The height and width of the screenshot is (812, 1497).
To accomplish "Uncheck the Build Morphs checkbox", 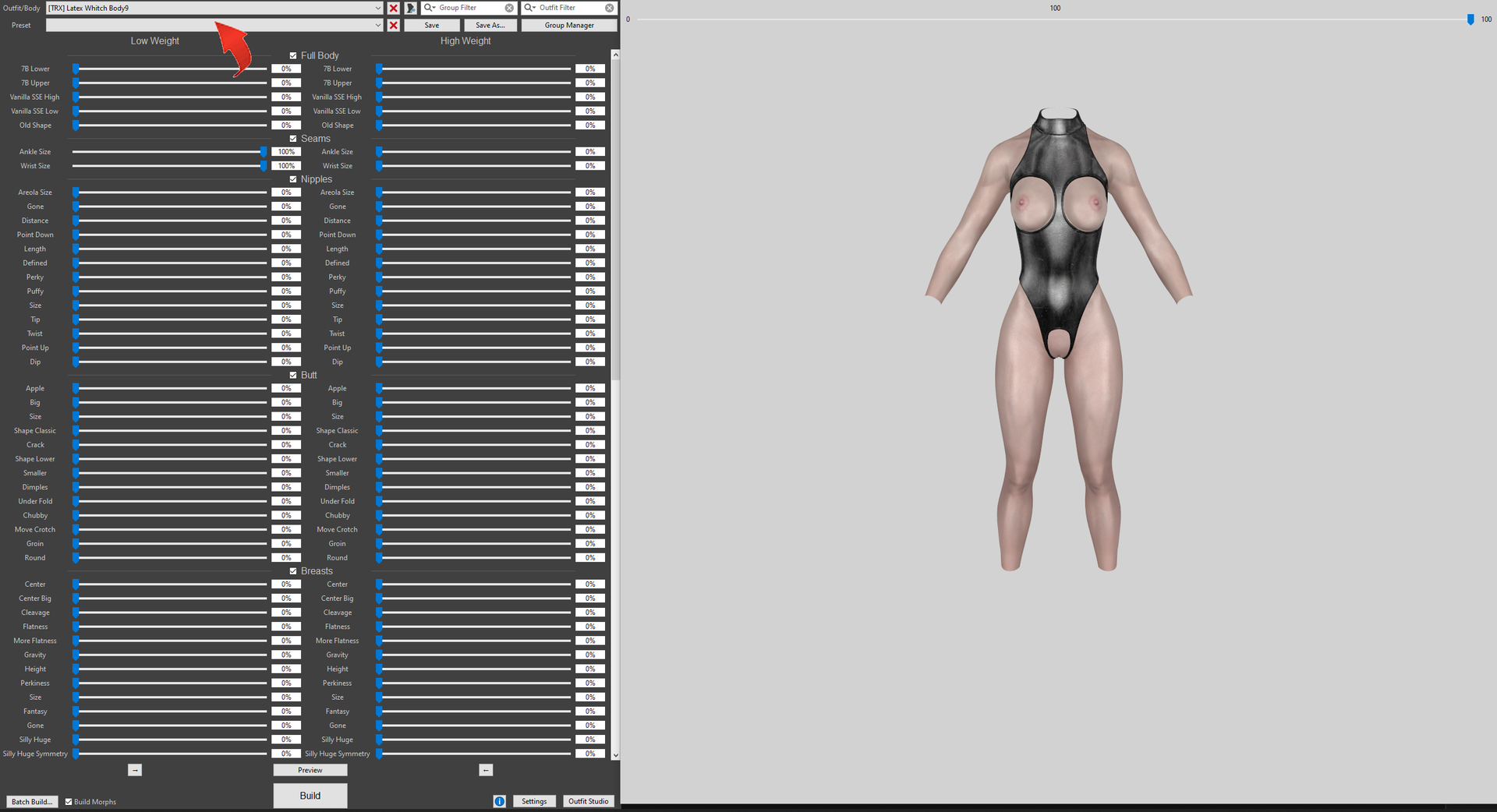I will tap(69, 802).
